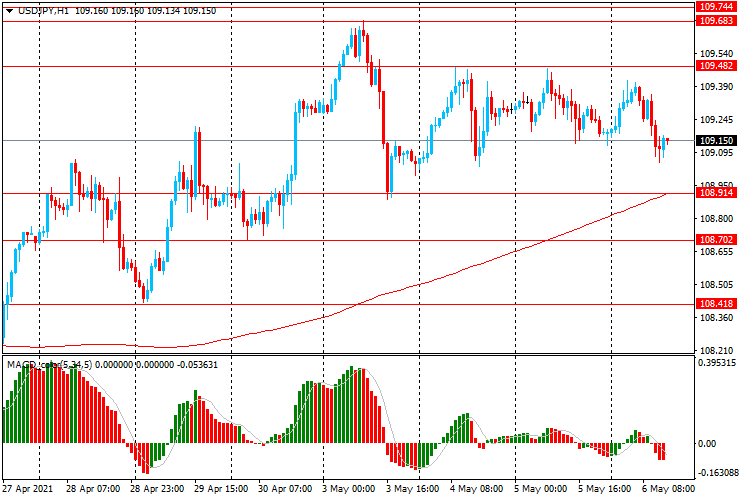Open the USDJPY,H1 chart dropdown triangle
The image size is (740, 500).
point(9,11)
